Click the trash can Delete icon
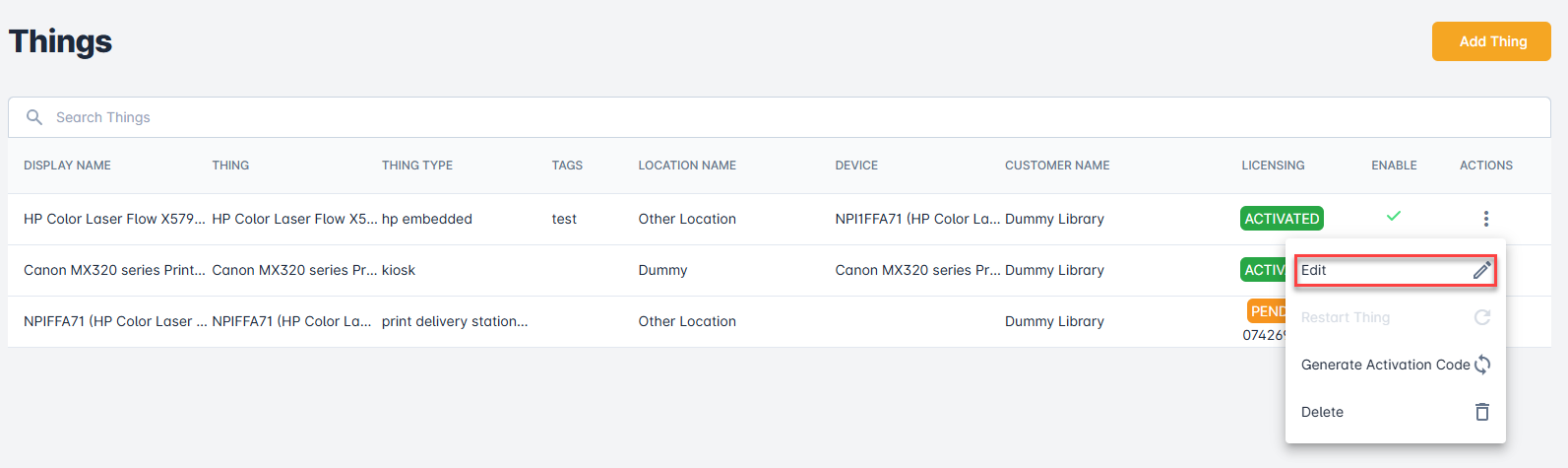The image size is (1568, 468). 1481,412
